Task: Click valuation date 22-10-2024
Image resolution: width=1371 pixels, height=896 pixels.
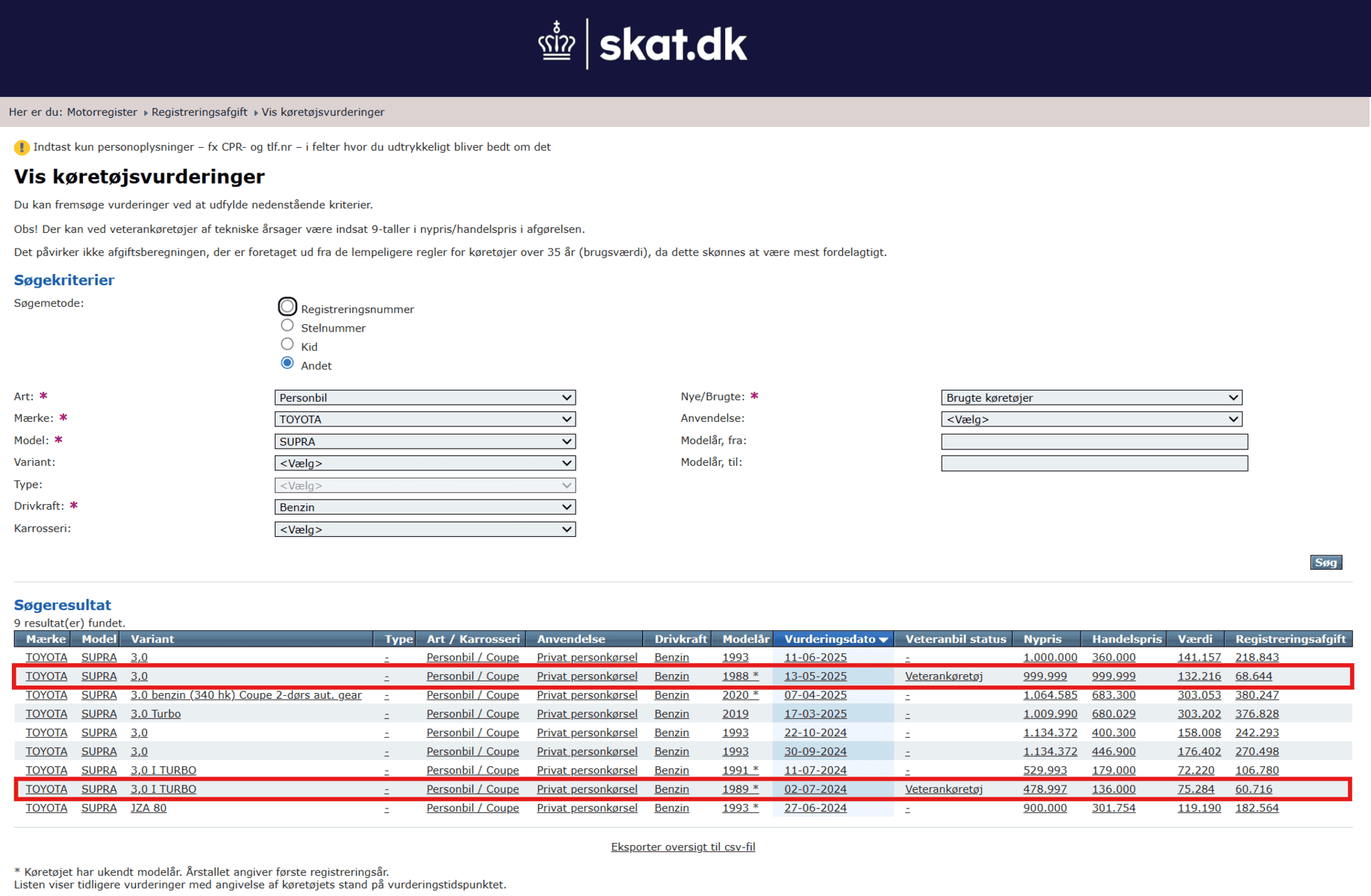Action: pyautogui.click(x=815, y=733)
